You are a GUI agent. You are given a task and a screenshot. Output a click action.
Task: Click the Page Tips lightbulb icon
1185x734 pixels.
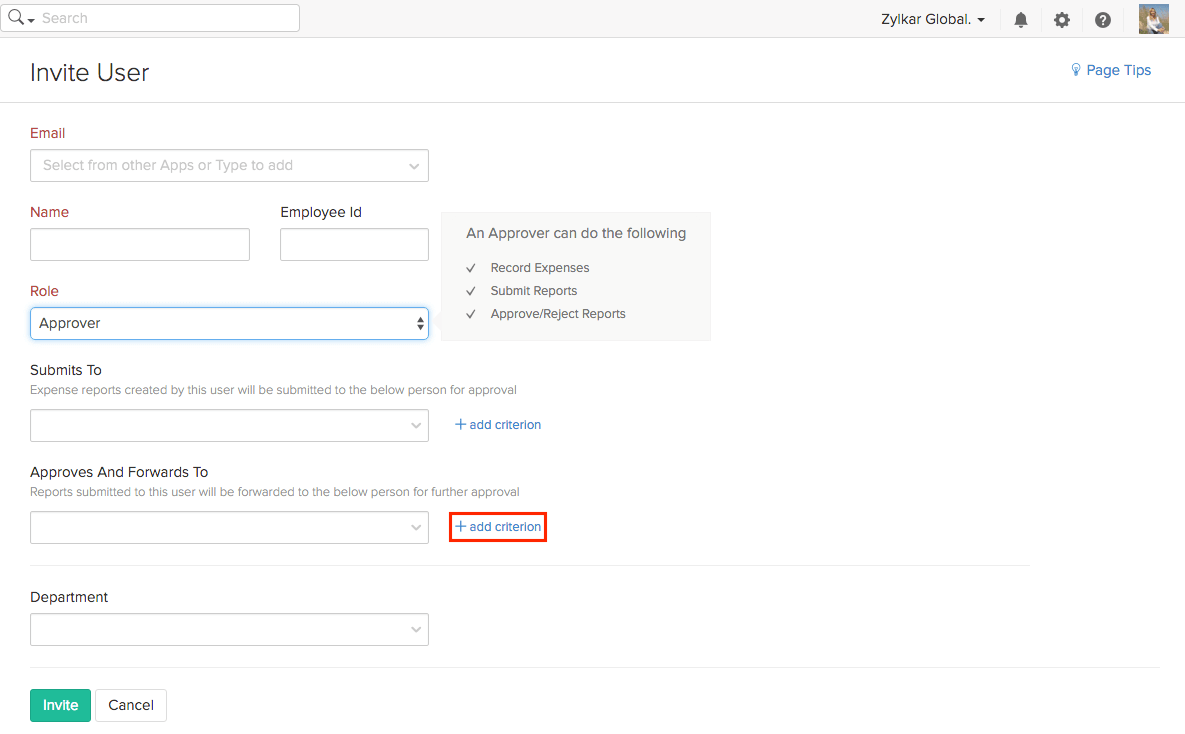click(x=1076, y=70)
